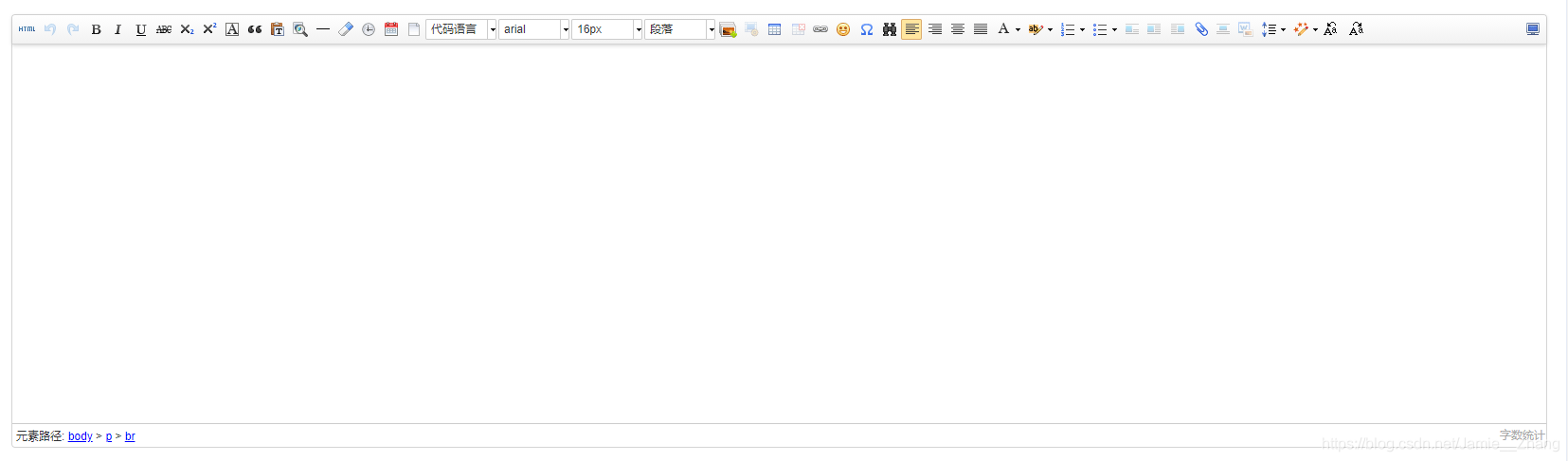Open numbered list style arrow
Screen dimensions: 1568x461
[1083, 29]
